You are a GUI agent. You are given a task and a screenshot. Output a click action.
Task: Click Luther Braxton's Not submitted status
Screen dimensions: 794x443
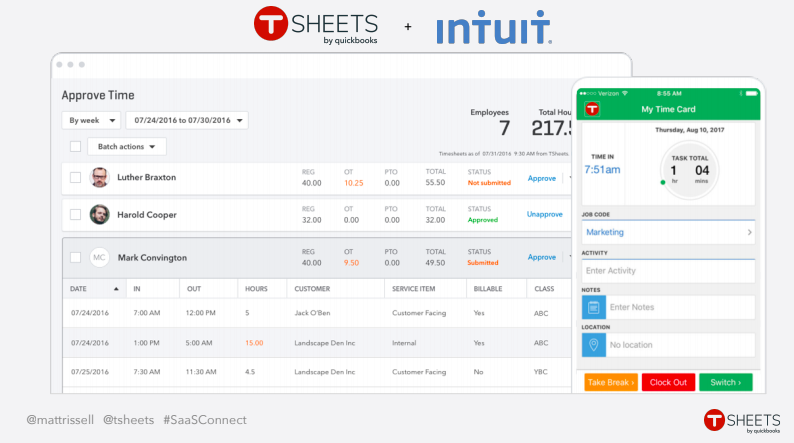pos(489,183)
